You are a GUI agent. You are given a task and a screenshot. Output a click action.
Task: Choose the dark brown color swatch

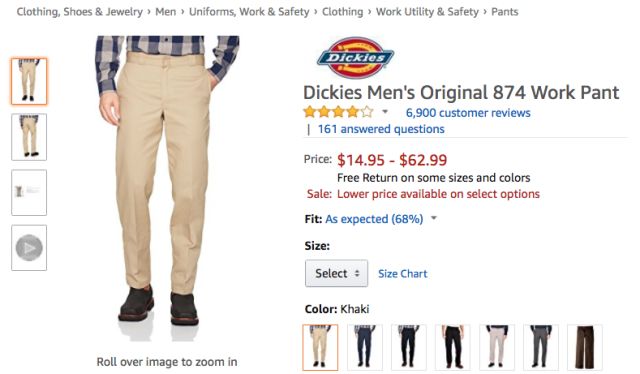585,347
